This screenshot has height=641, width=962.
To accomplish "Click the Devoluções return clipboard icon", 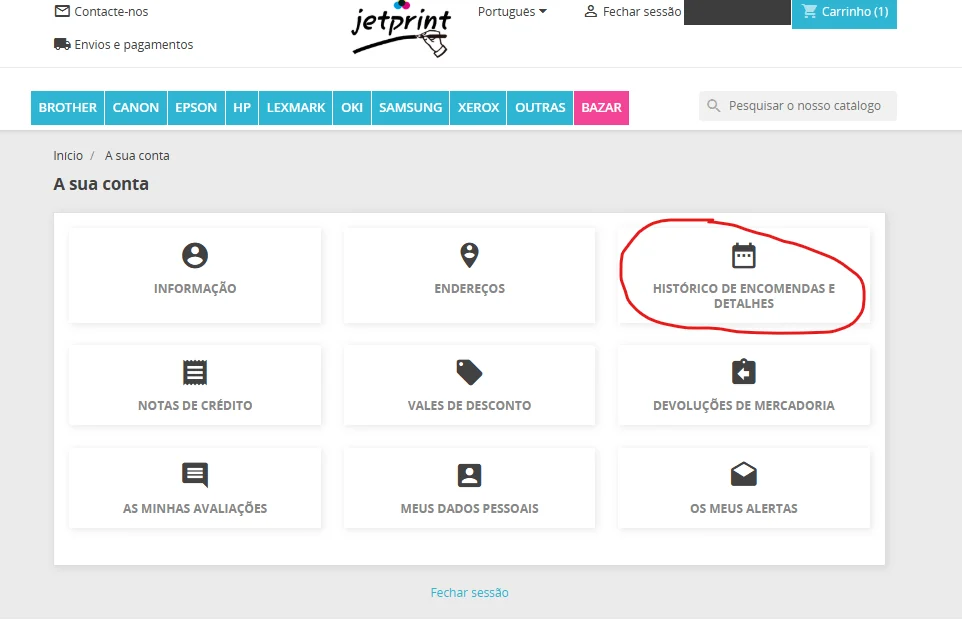I will tap(744, 372).
